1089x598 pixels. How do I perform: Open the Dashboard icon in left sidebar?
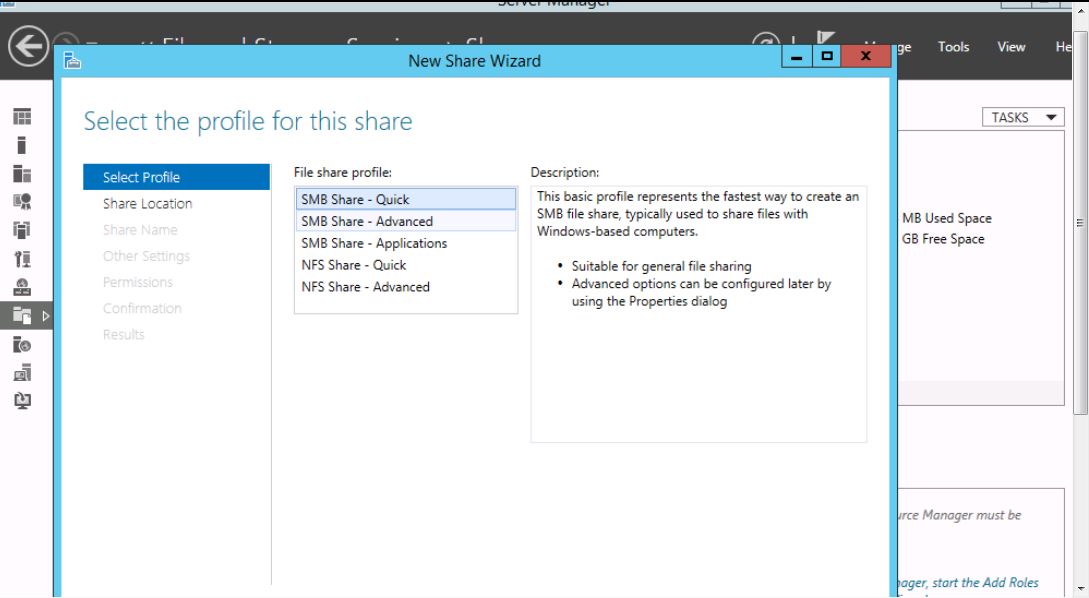[20, 116]
